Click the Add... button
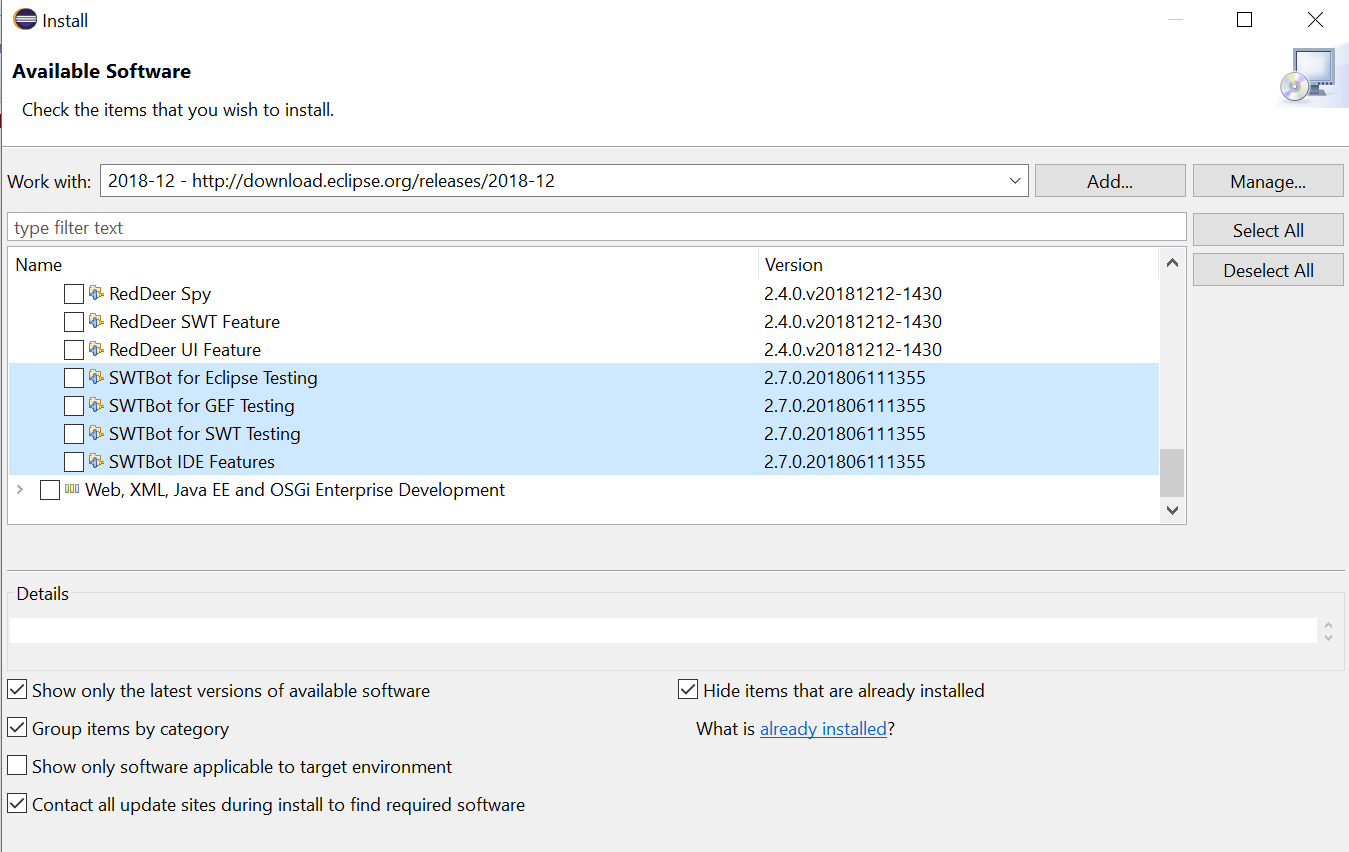The image size is (1349, 852). click(1110, 181)
